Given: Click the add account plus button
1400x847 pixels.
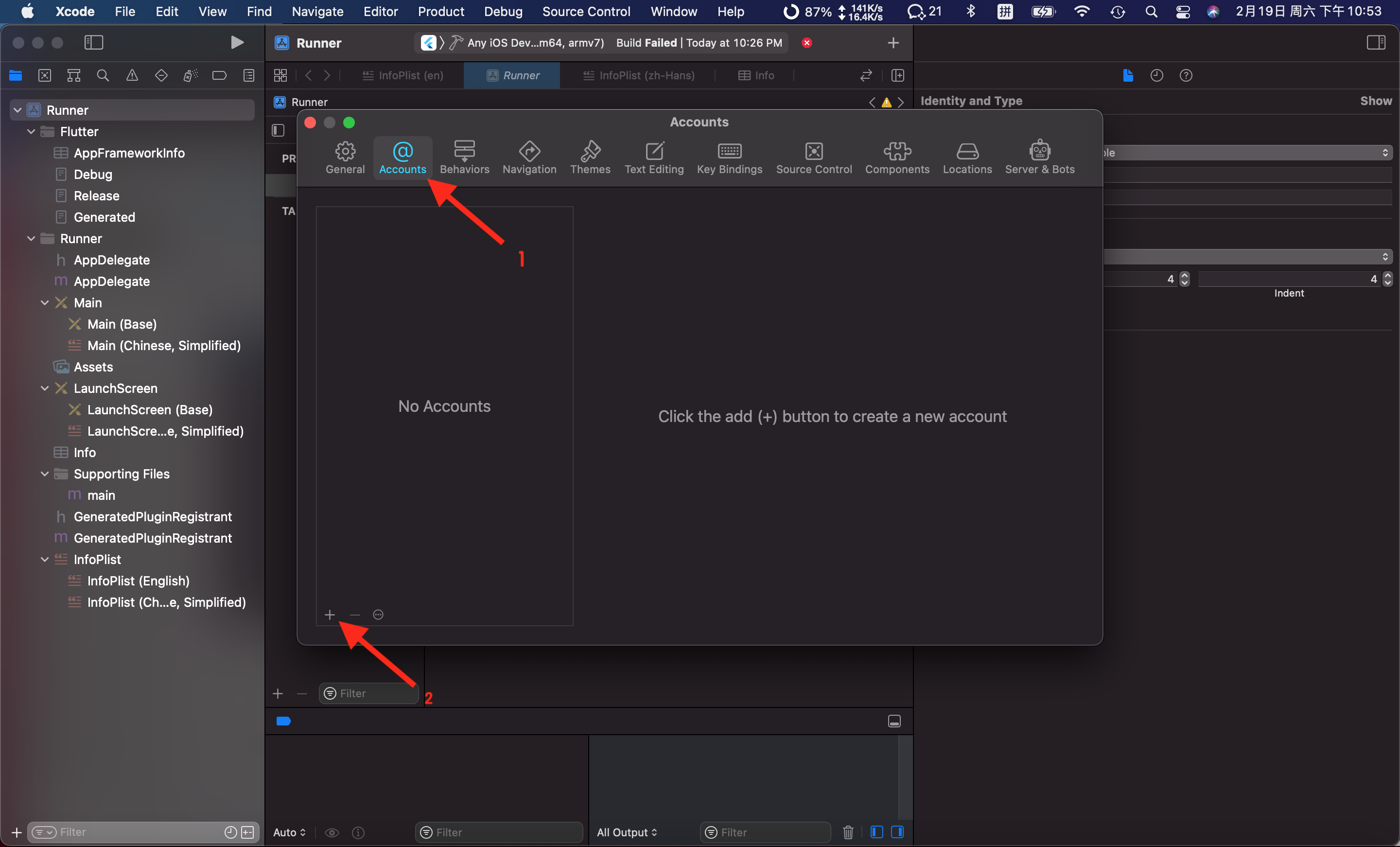Looking at the screenshot, I should 330,615.
